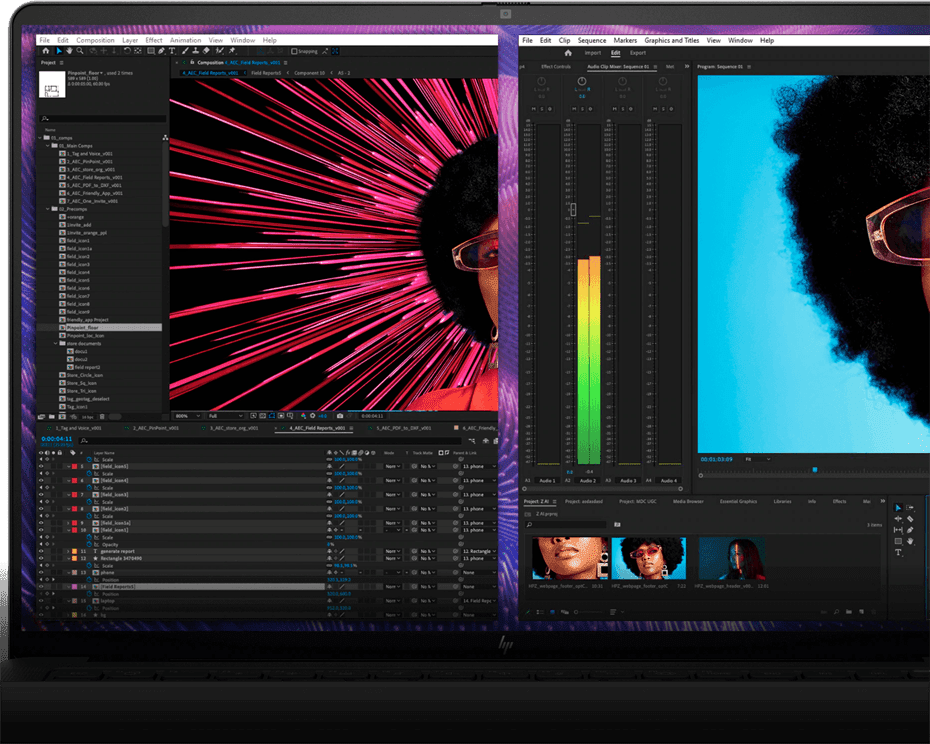Click the Audio 2 pan knob
930x744 pixels.
pyautogui.click(x=582, y=81)
